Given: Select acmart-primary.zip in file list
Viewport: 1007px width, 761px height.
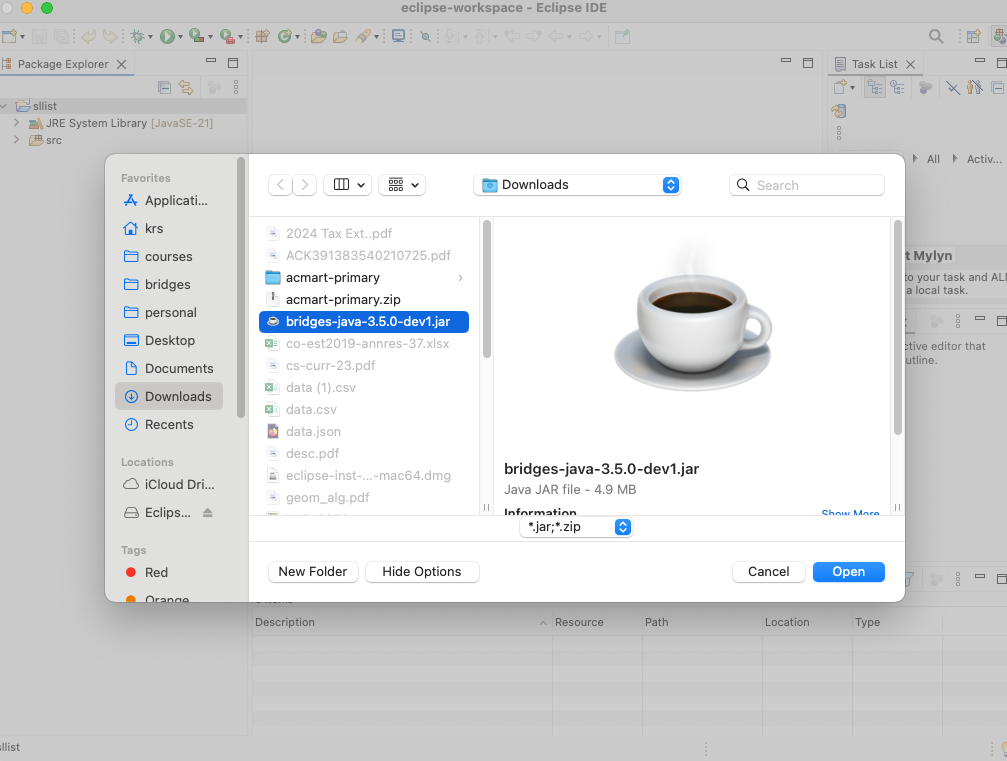Looking at the screenshot, I should coord(363,299).
